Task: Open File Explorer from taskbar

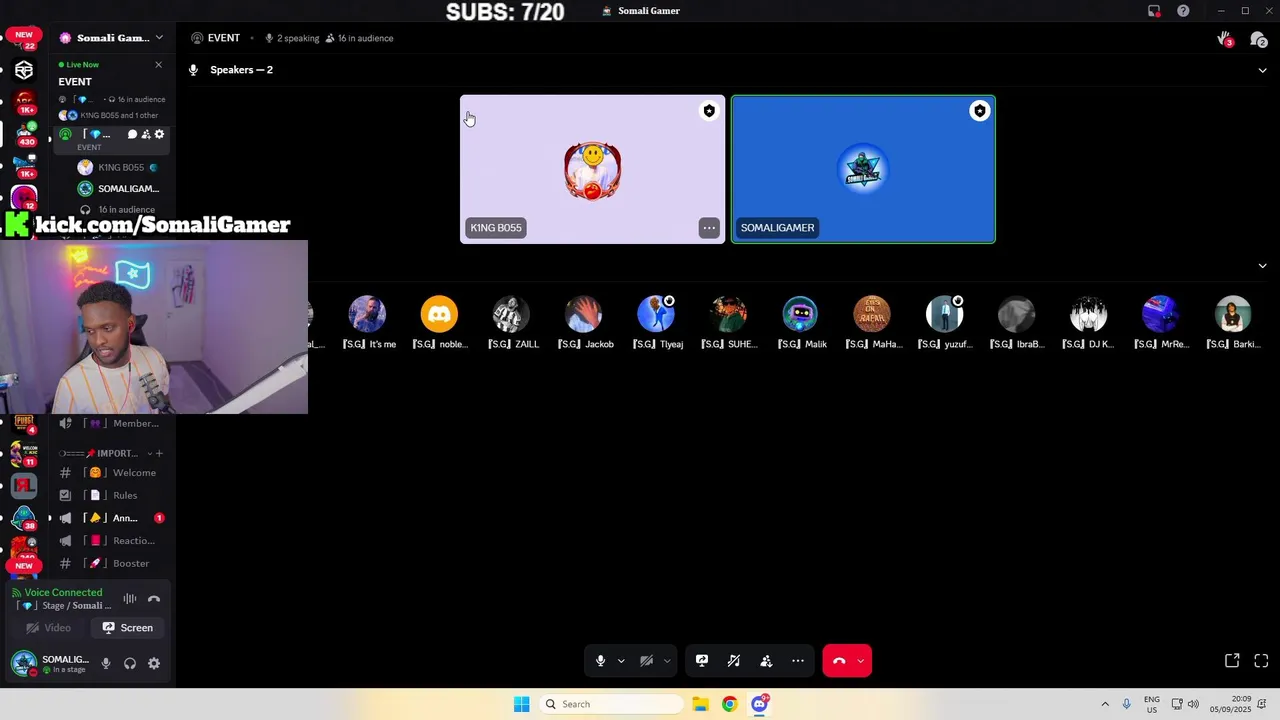Action: click(x=700, y=704)
